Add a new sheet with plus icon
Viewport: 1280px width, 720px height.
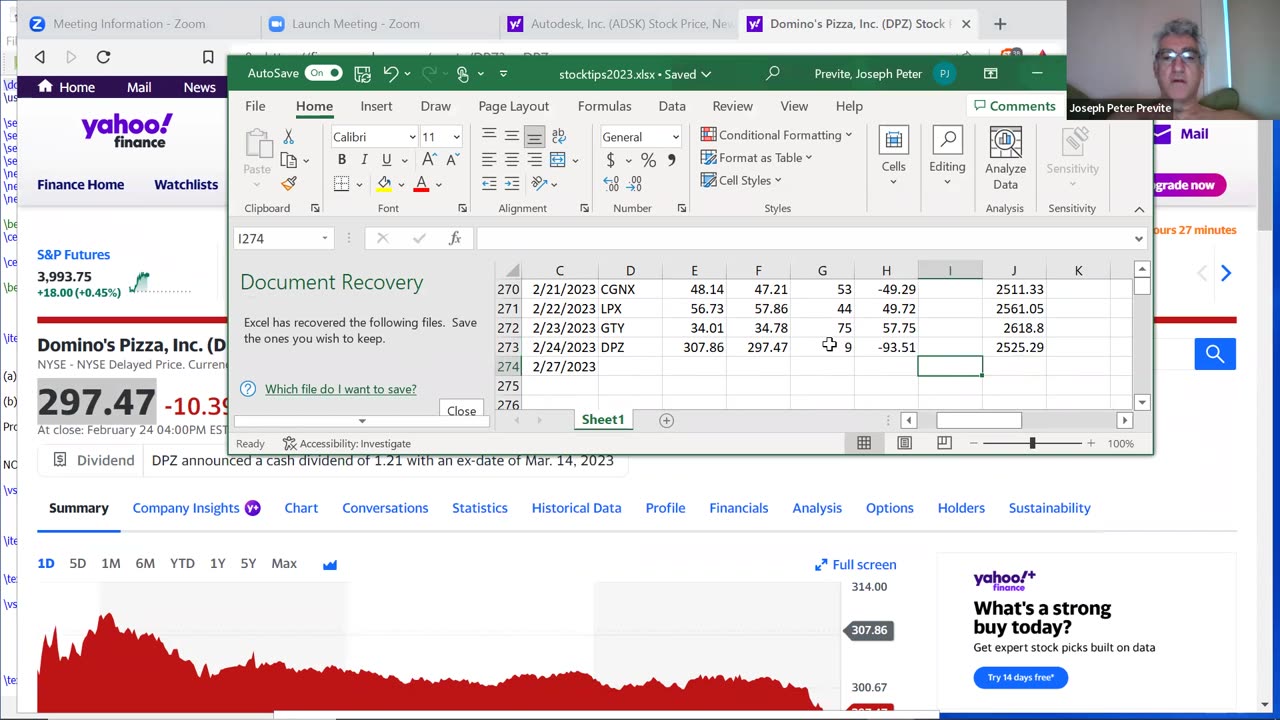point(666,420)
